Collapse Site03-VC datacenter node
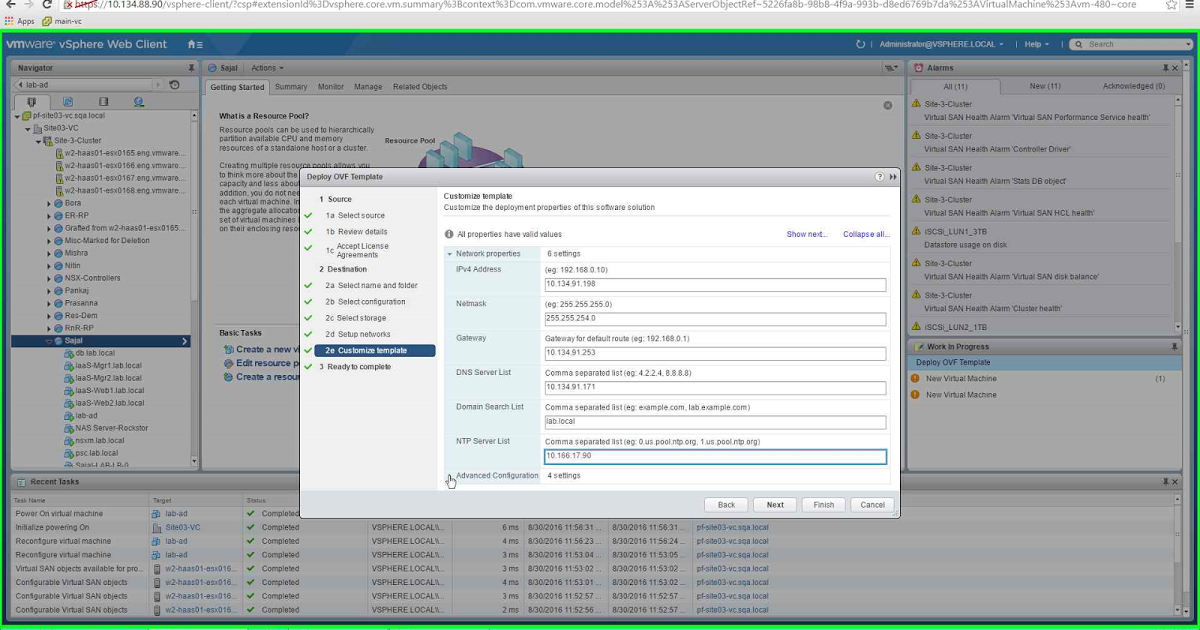The height and width of the screenshot is (630, 1200). point(28,128)
